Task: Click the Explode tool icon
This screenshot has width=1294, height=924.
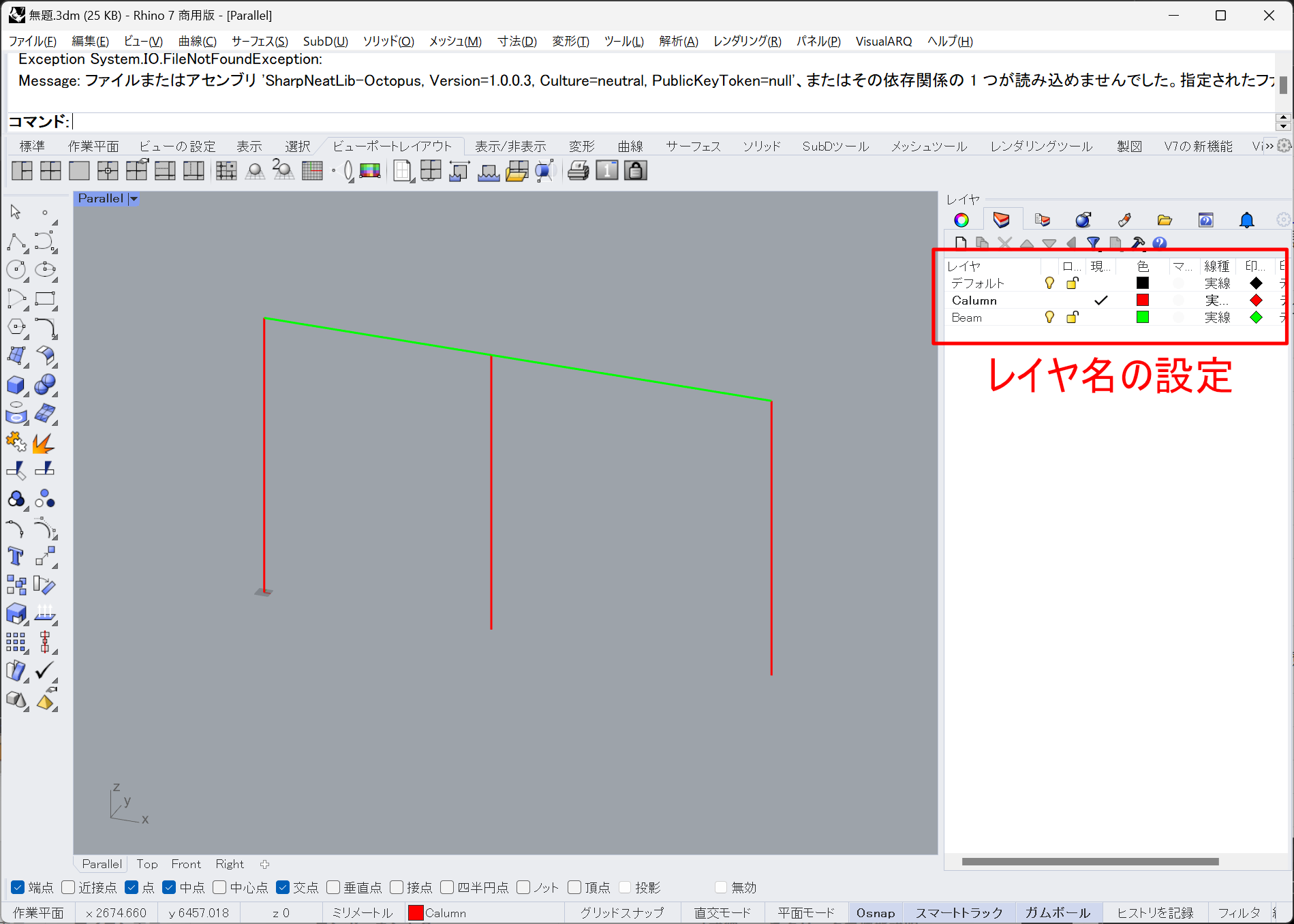Action: (44, 443)
